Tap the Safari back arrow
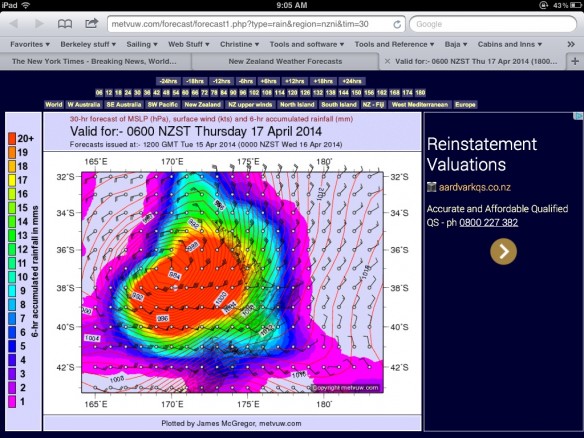584x438 pixels. 14,24
